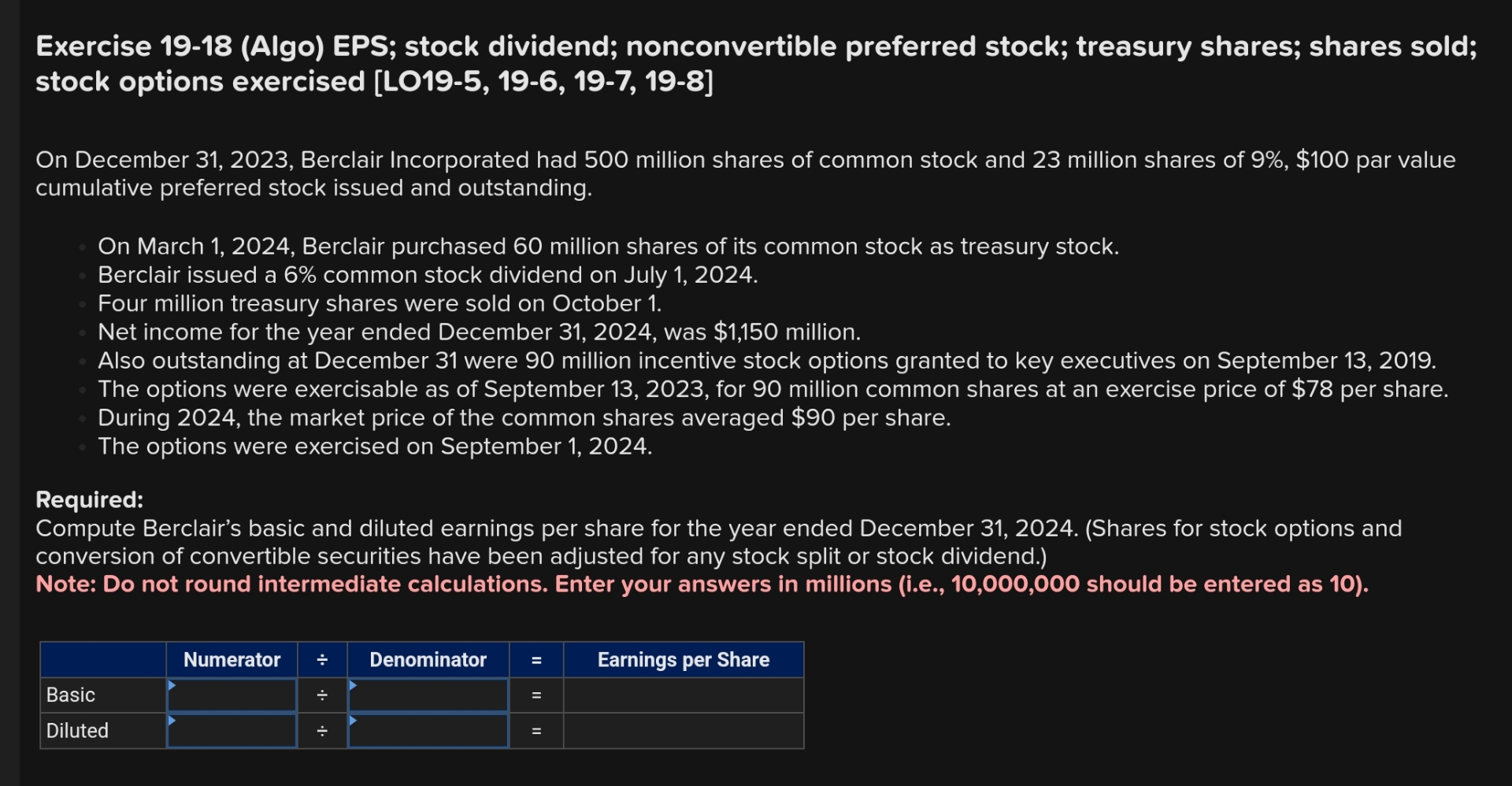1512x786 pixels.
Task: Click the Diluted Earnings per Share result cell
Action: point(684,731)
